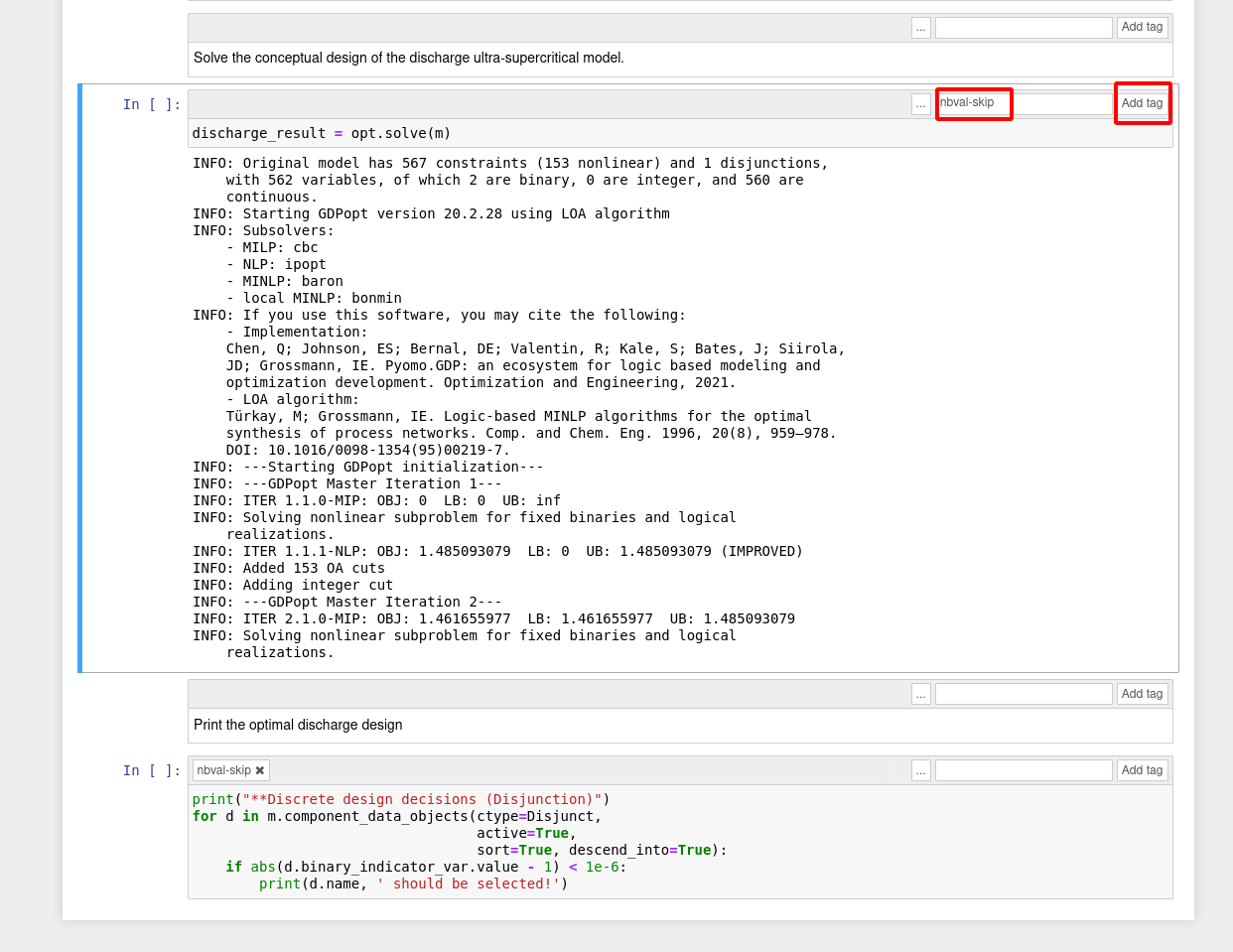
Task: Focus tag input of 'Solve the conceptual design' cell
Action: tap(1024, 28)
